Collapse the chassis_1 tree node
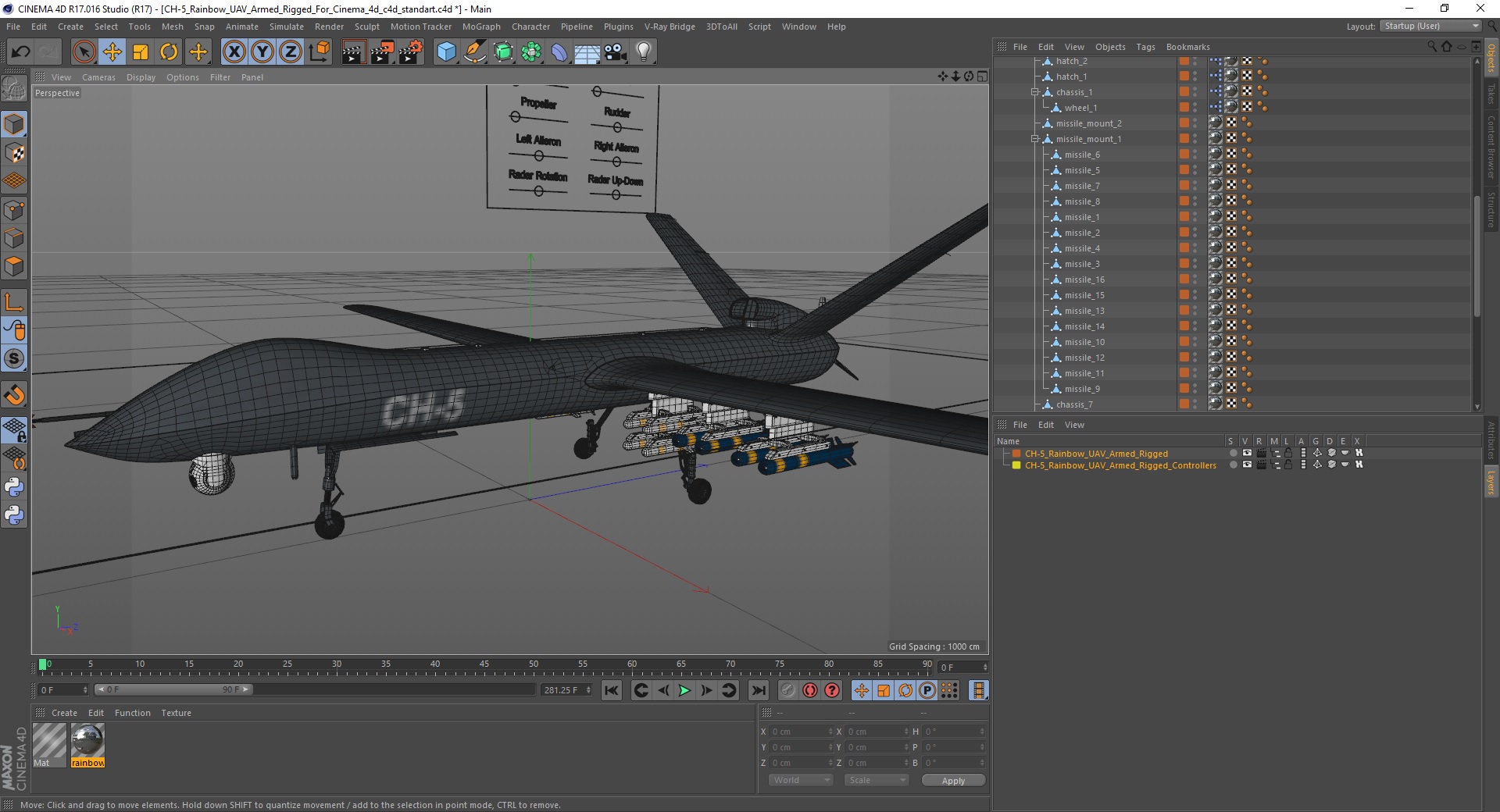The image size is (1500, 812). 1035,92
